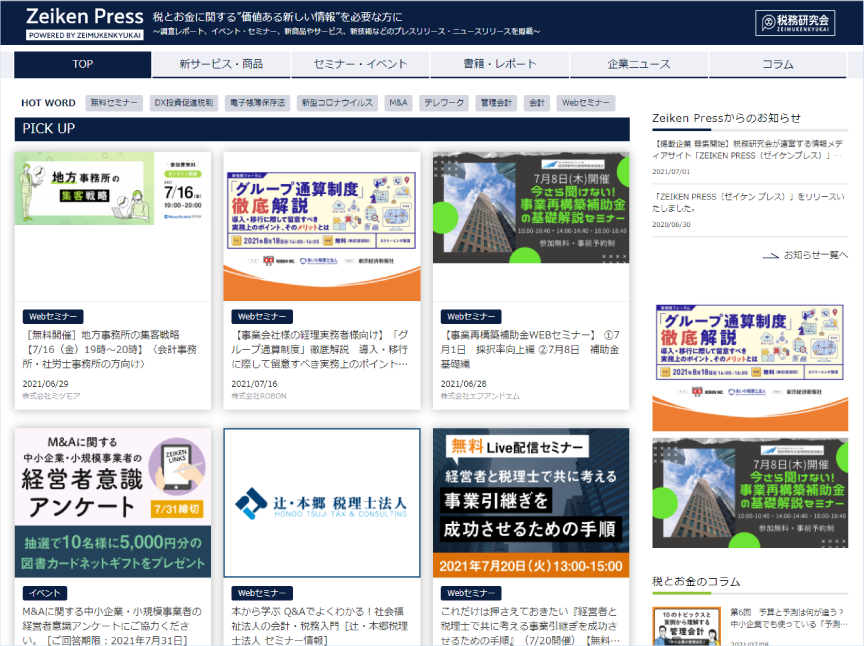Viewport: 864px width, 646px height.
Task: Click Webセミナー label on グループ通算制度 card
Action: point(262,316)
